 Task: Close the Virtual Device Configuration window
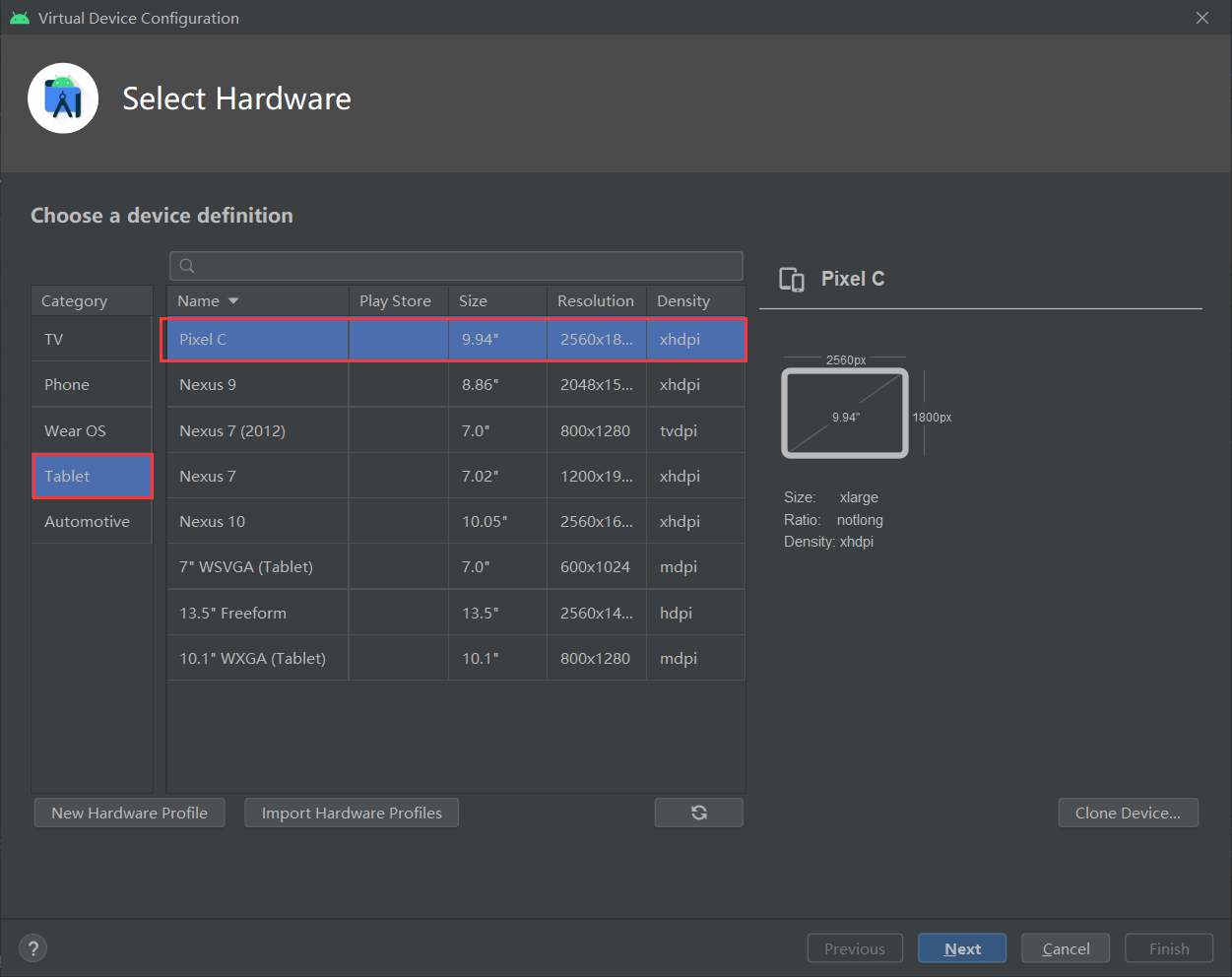tap(1202, 18)
